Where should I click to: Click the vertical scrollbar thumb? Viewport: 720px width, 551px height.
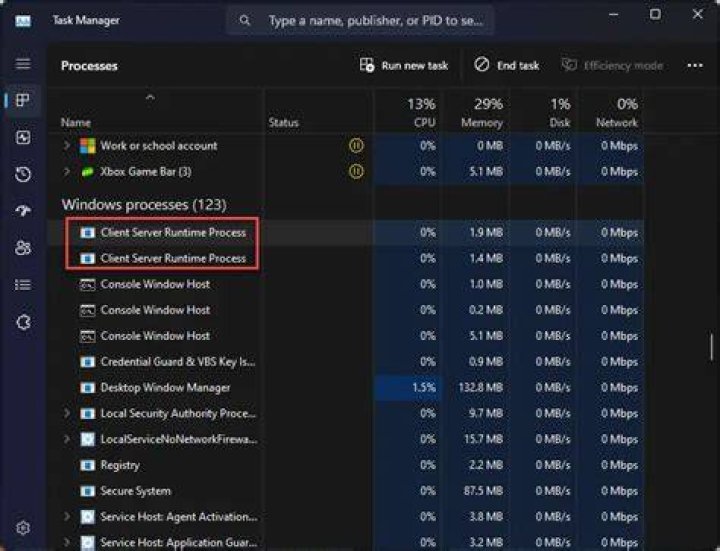pos(711,347)
